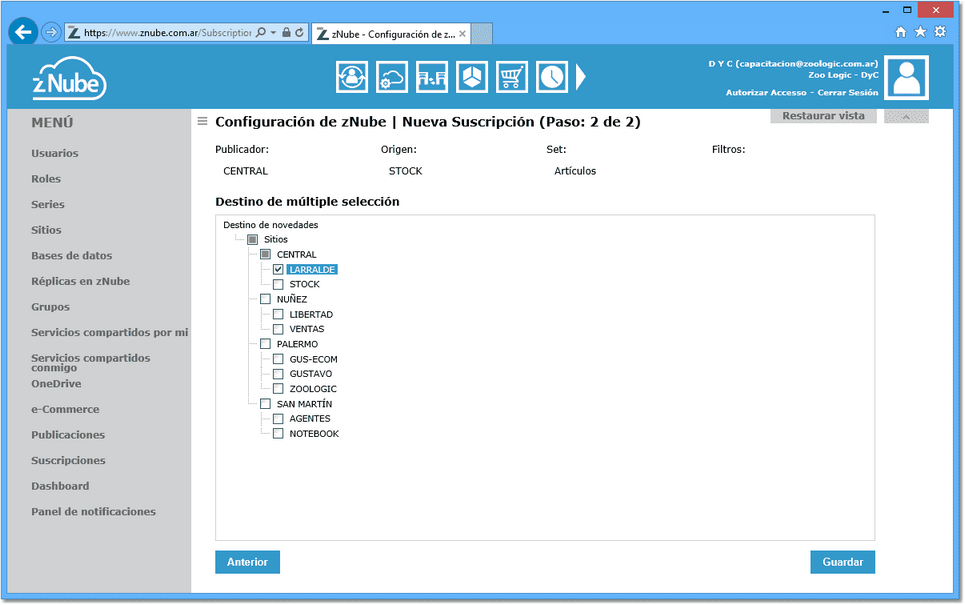965x605 pixels.
Task: Open Sitios in the side menu
Action: 46,230
